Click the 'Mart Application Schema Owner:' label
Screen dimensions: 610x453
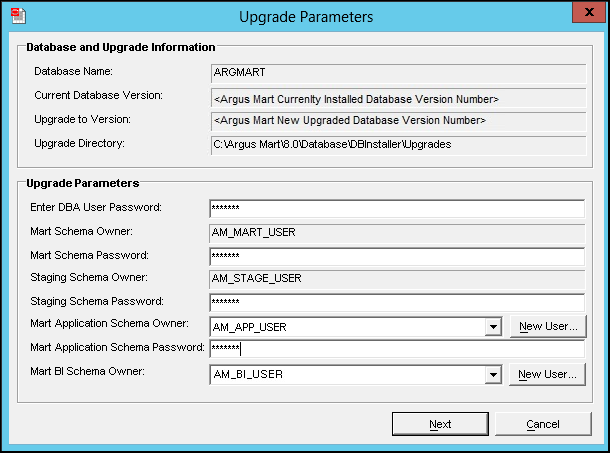click(x=109, y=323)
